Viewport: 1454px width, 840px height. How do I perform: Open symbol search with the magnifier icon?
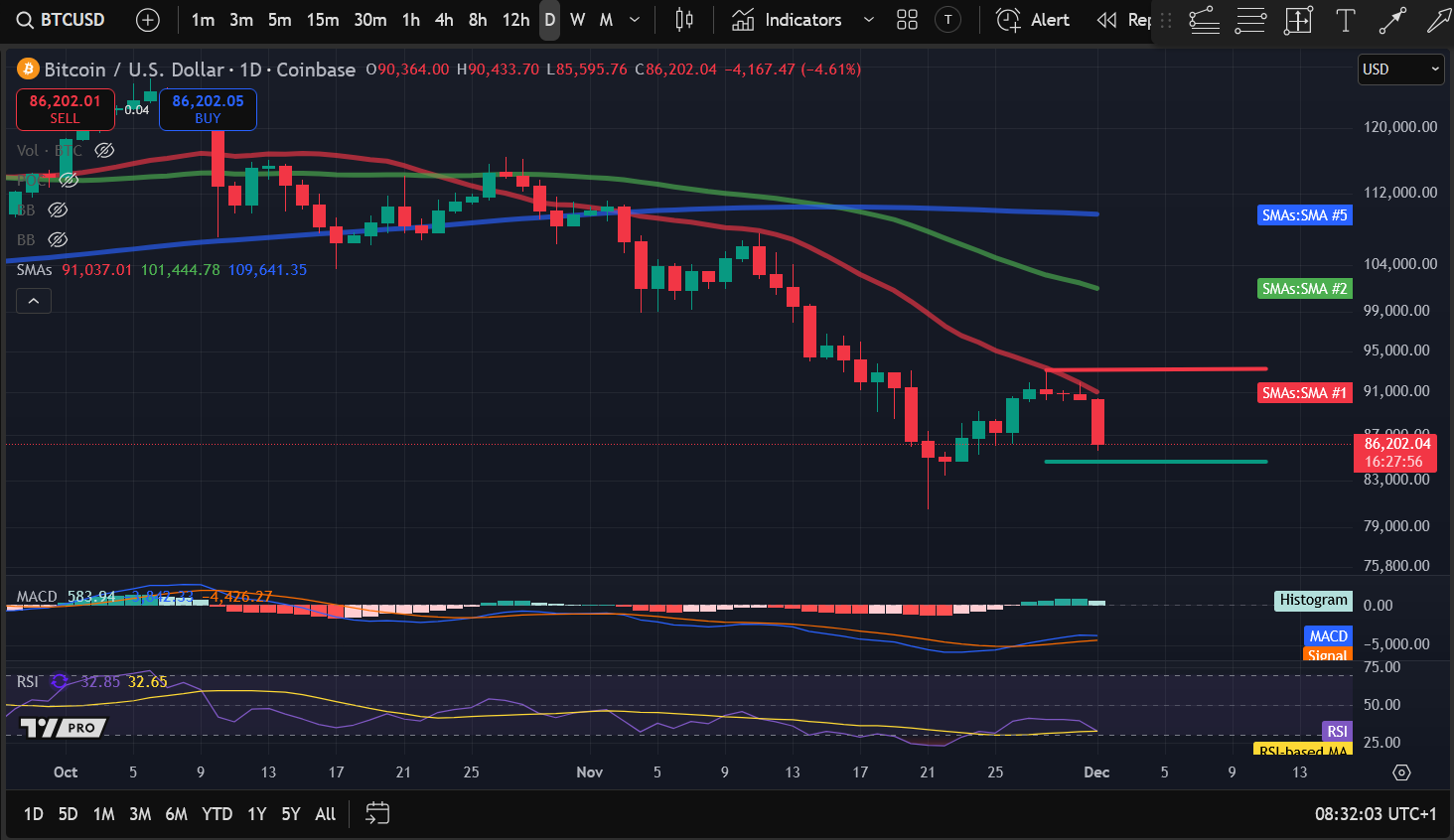click(23, 20)
